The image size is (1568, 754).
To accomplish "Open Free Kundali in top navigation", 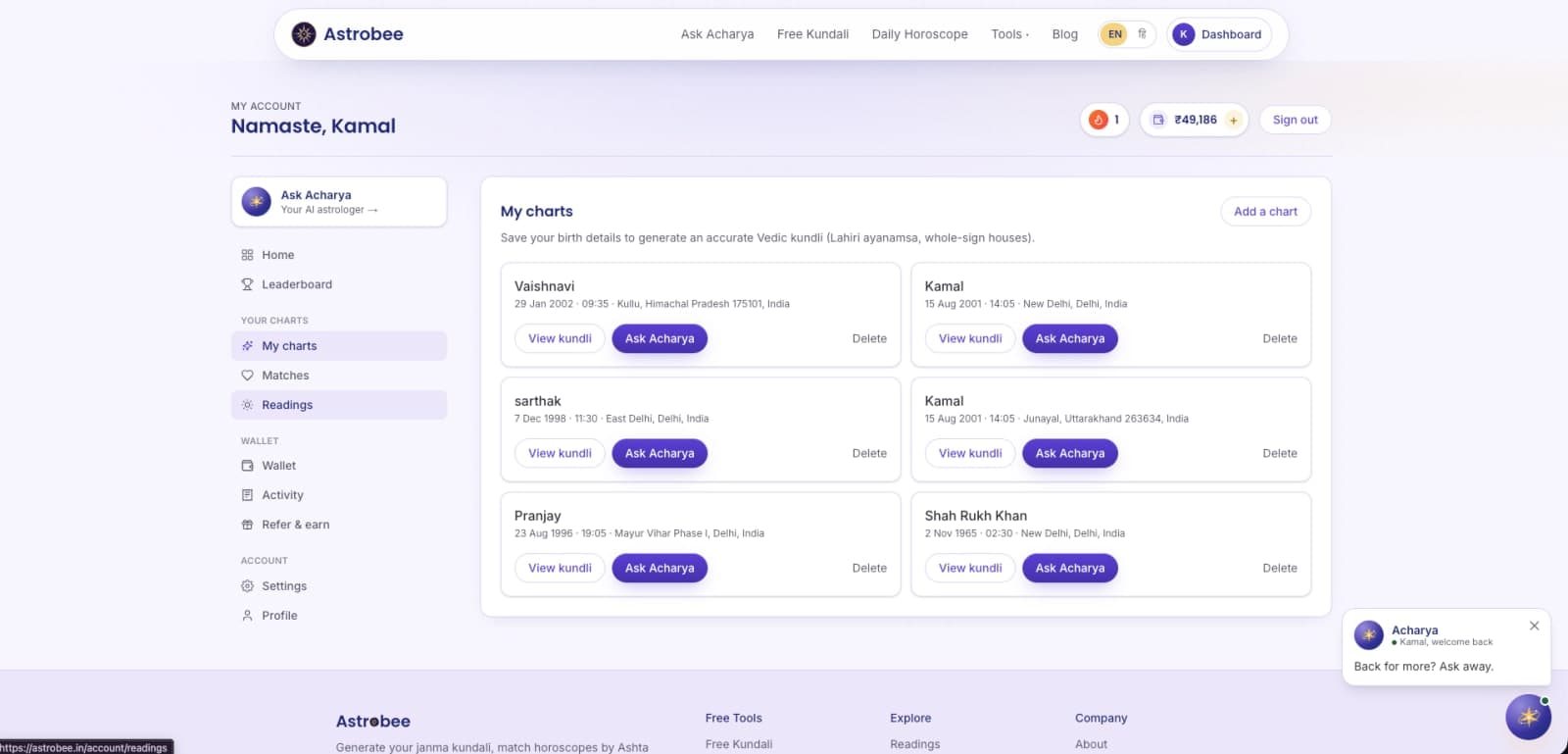I will 812,34.
